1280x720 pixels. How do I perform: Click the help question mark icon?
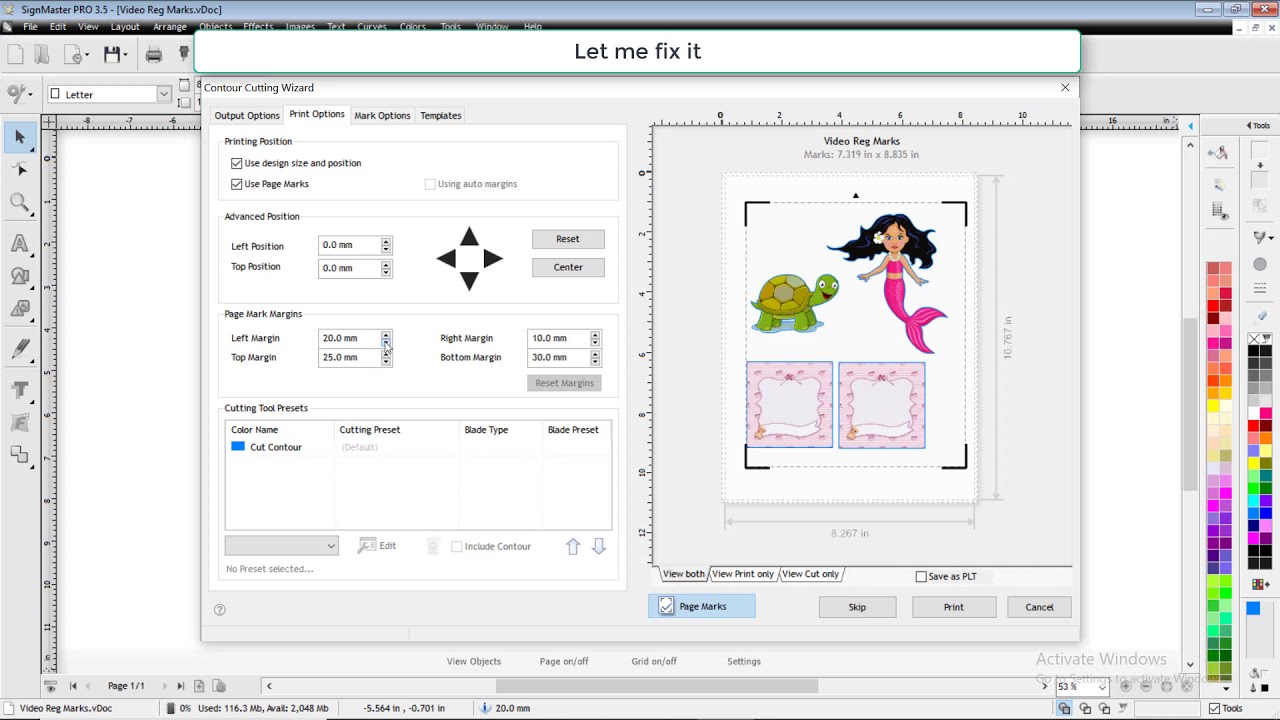[x=220, y=609]
